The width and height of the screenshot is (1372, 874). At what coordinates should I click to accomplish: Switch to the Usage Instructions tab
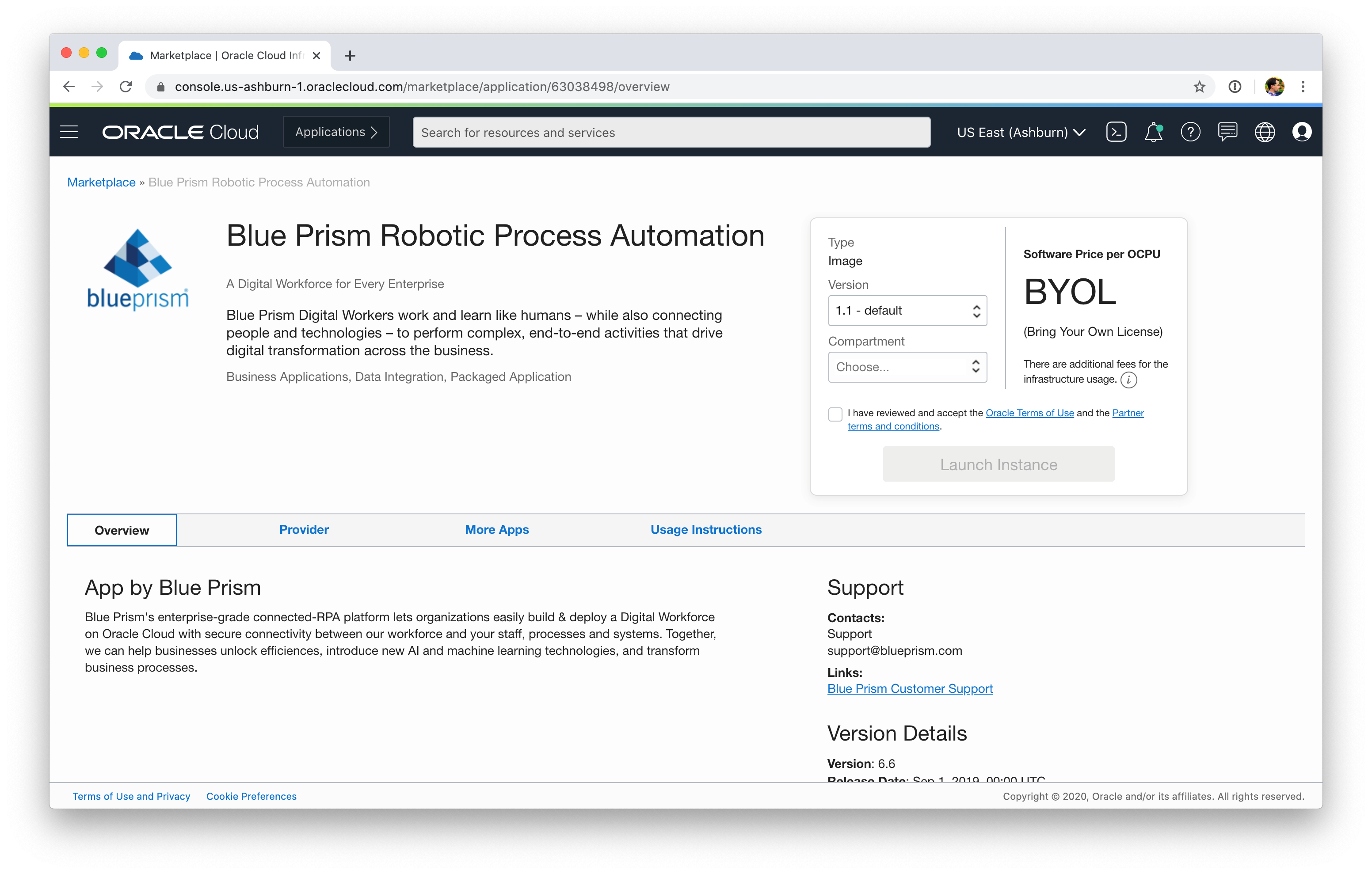(x=706, y=529)
